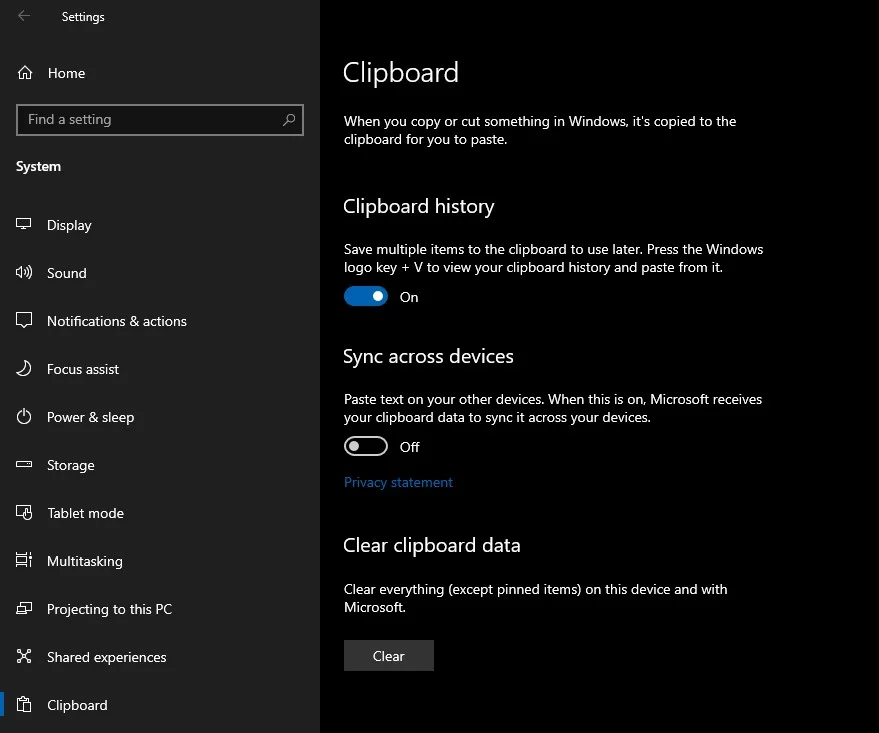Click the Clipboard sidebar icon

coord(24,704)
